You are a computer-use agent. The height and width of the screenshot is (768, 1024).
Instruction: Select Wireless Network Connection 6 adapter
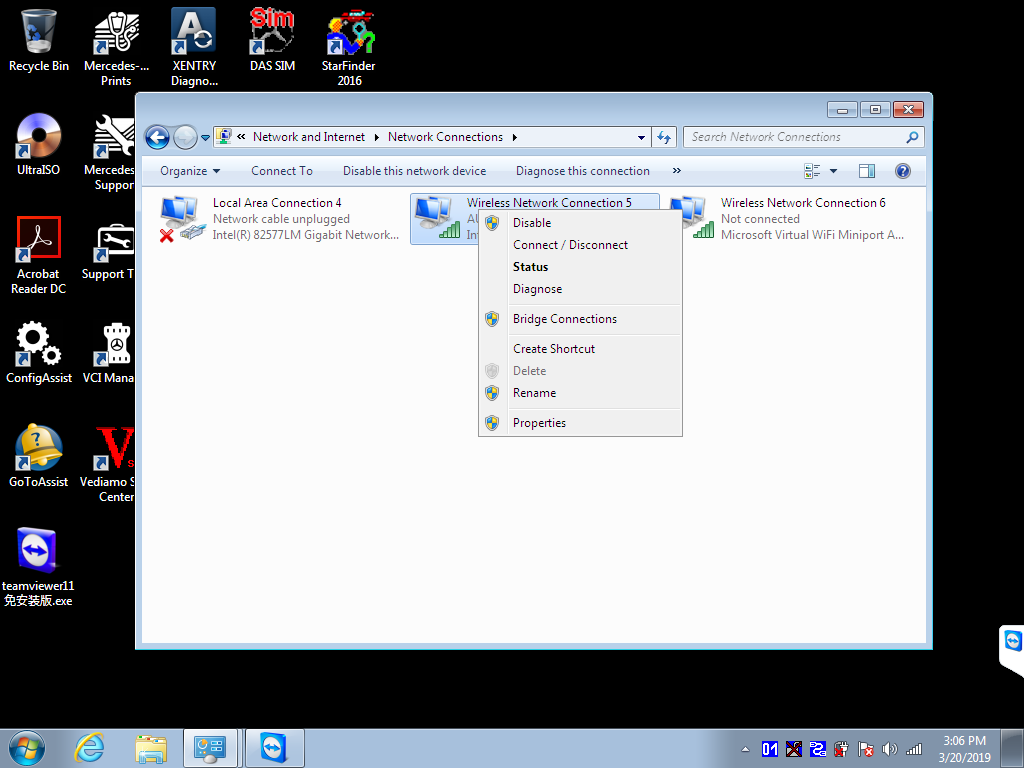tap(789, 219)
